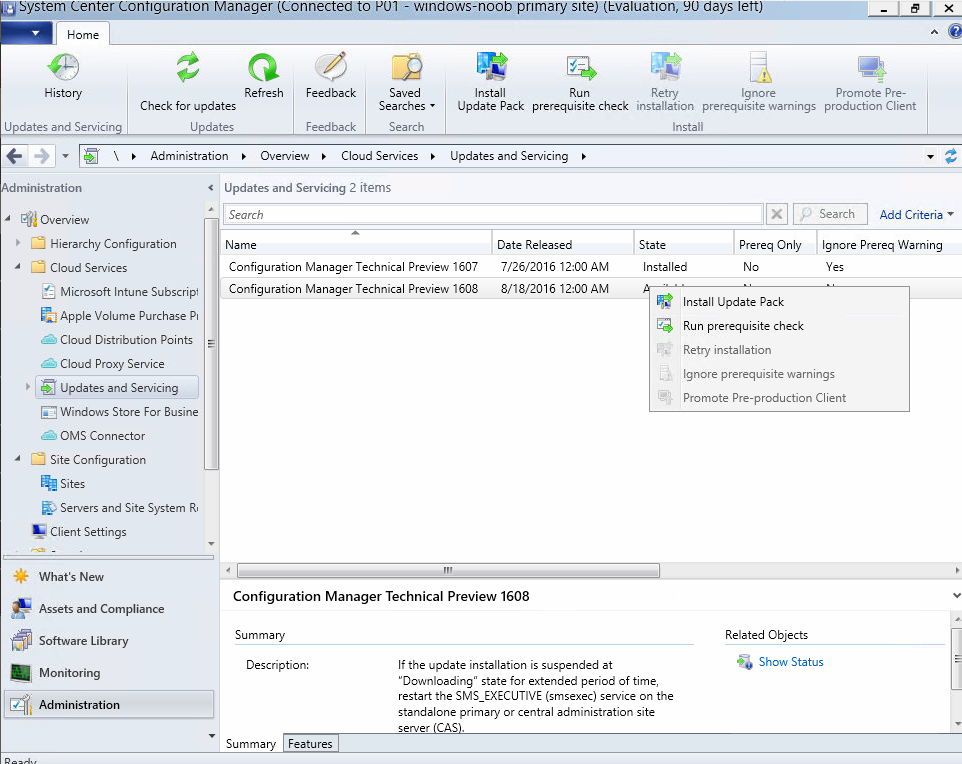Viewport: 962px width, 764px height.
Task: Click Promote Pre-production Client ribbon icon
Action: point(871,68)
